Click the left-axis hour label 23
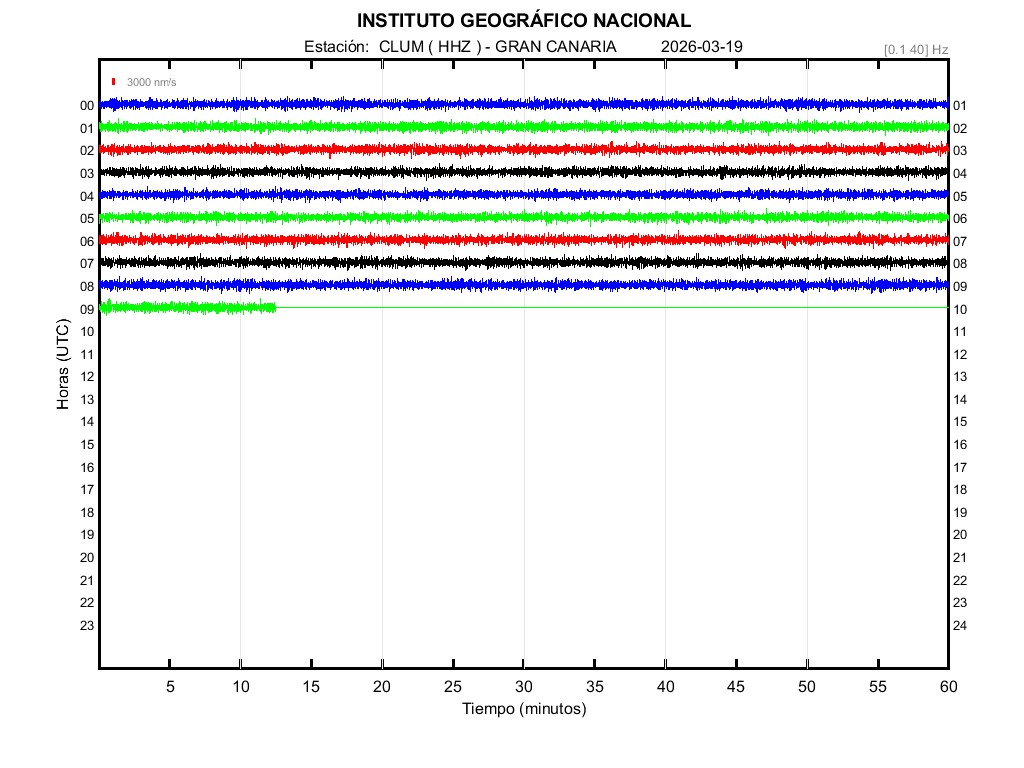 [87, 625]
